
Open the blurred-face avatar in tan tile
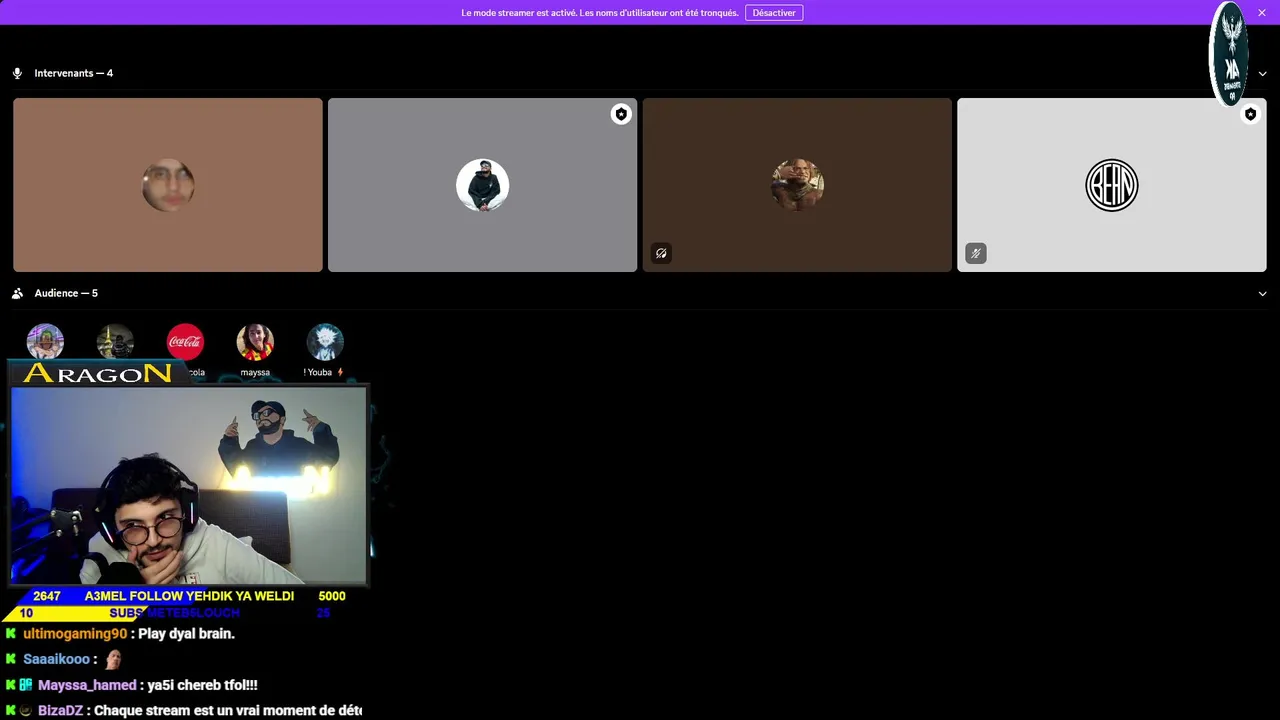(168, 185)
